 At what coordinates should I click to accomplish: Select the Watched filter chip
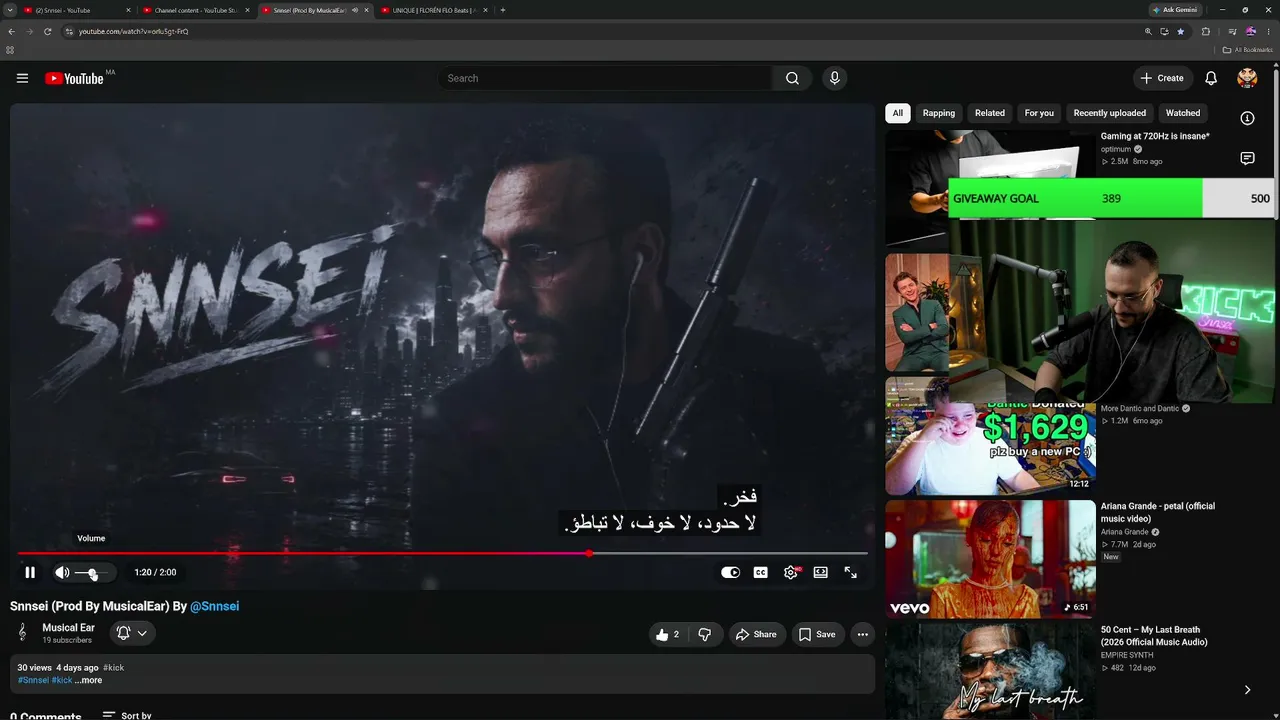click(1183, 113)
